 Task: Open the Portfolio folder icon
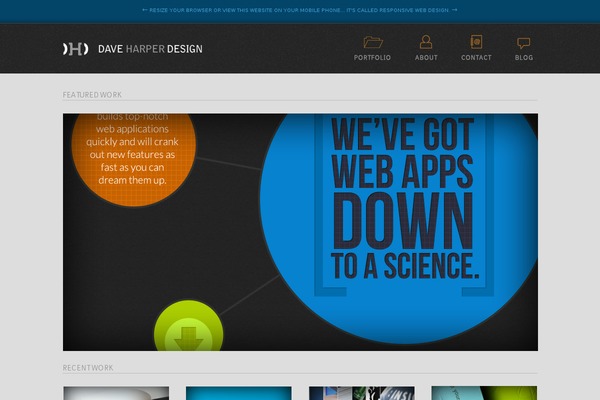[373, 42]
